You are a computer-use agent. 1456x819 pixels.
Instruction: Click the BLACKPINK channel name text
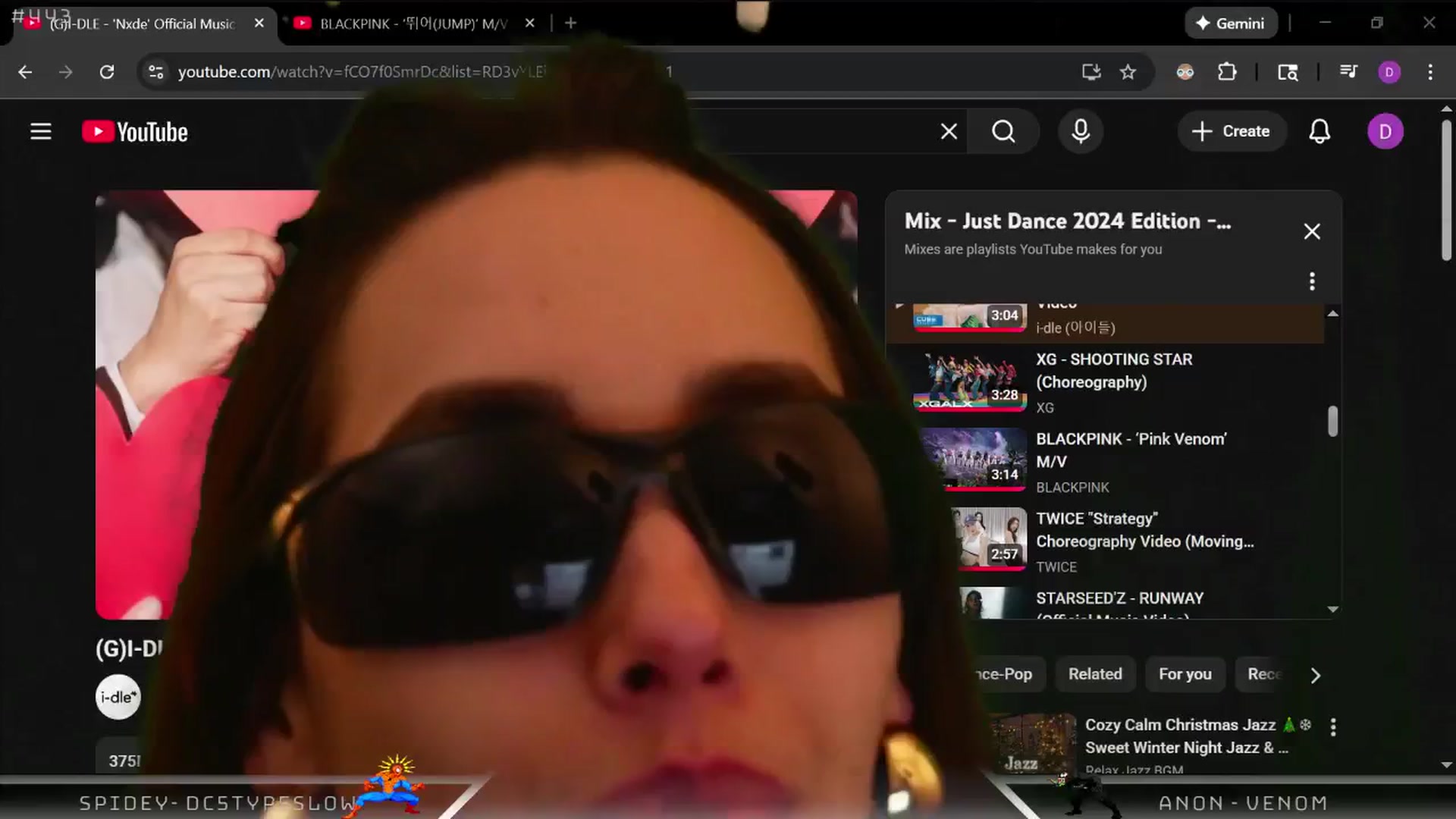click(1072, 488)
